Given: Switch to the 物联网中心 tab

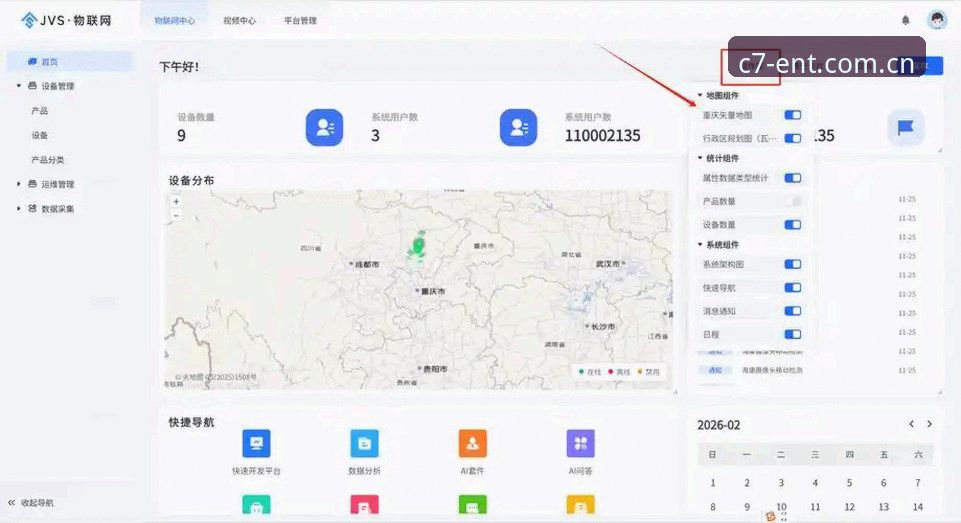Looking at the screenshot, I should coord(175,20).
